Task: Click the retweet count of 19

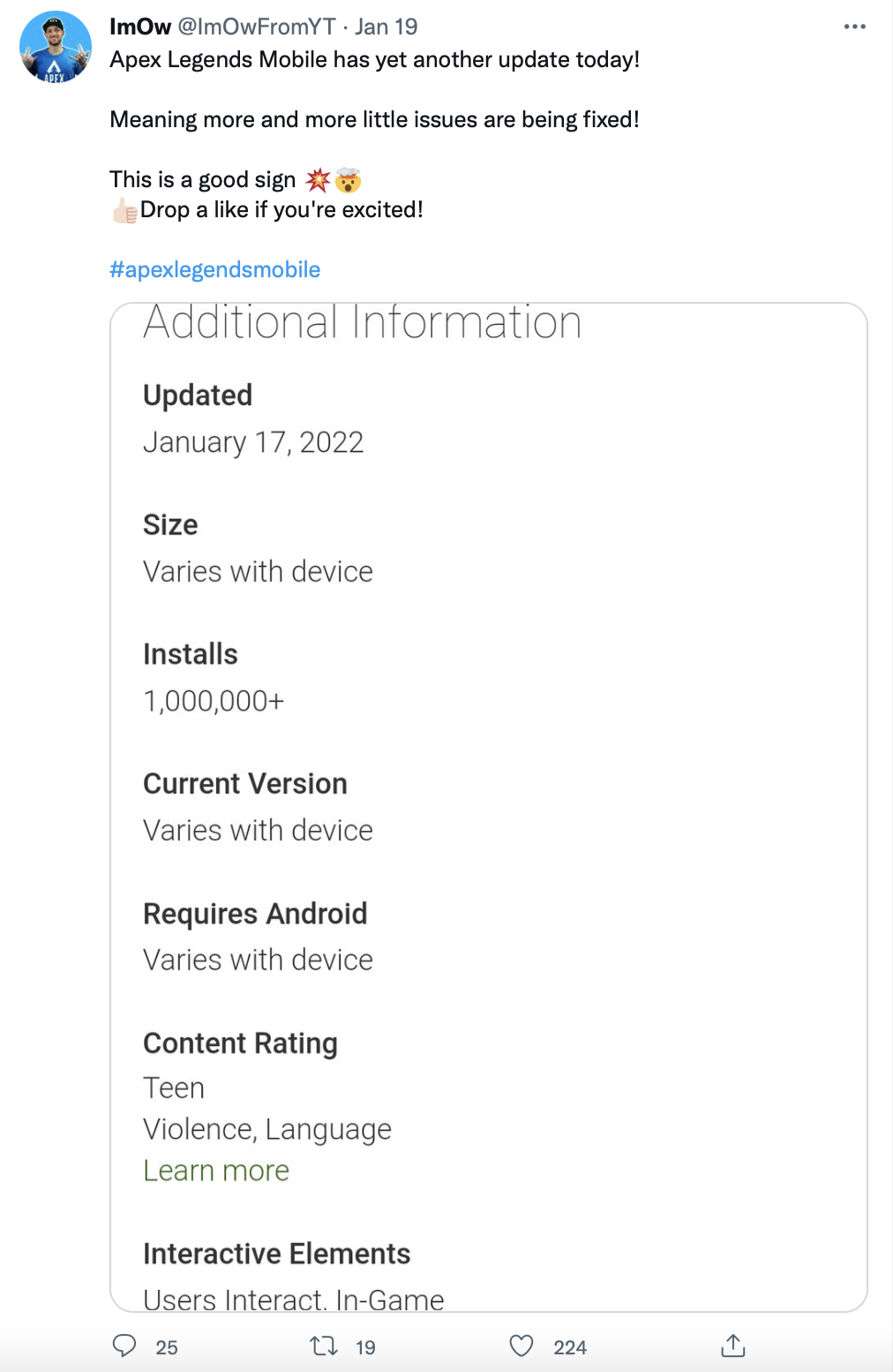Action: click(365, 1347)
